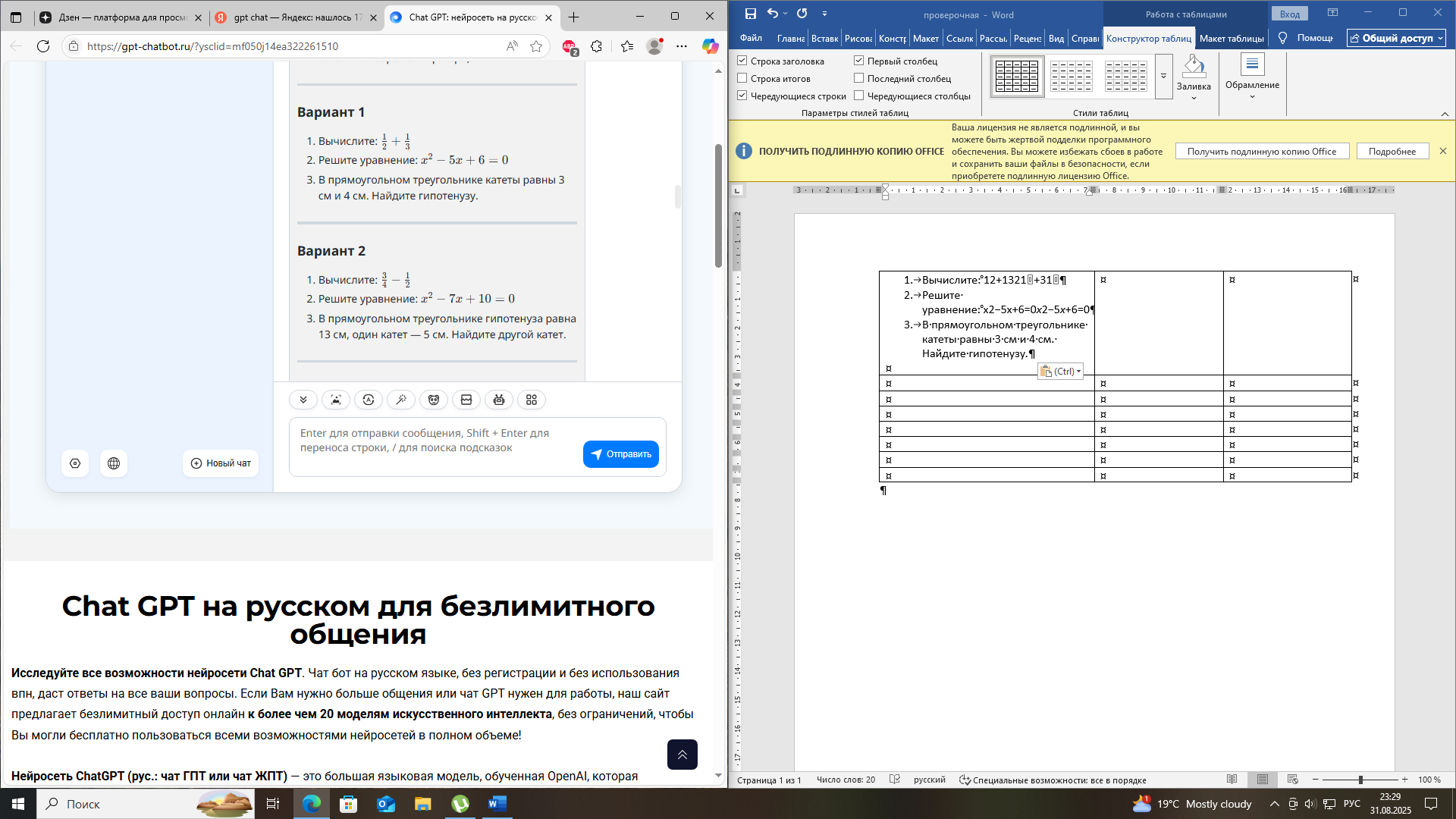Refresh the browser page
1456x819 pixels.
43,46
